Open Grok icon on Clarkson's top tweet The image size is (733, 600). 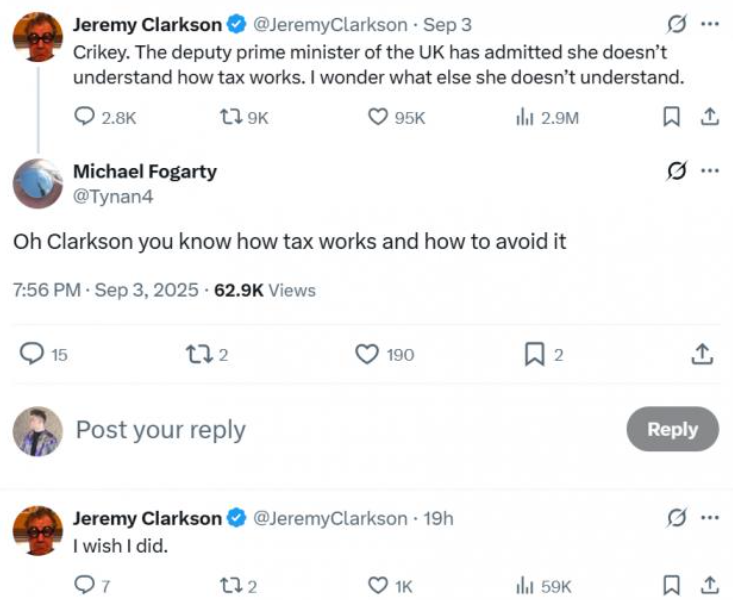[678, 25]
